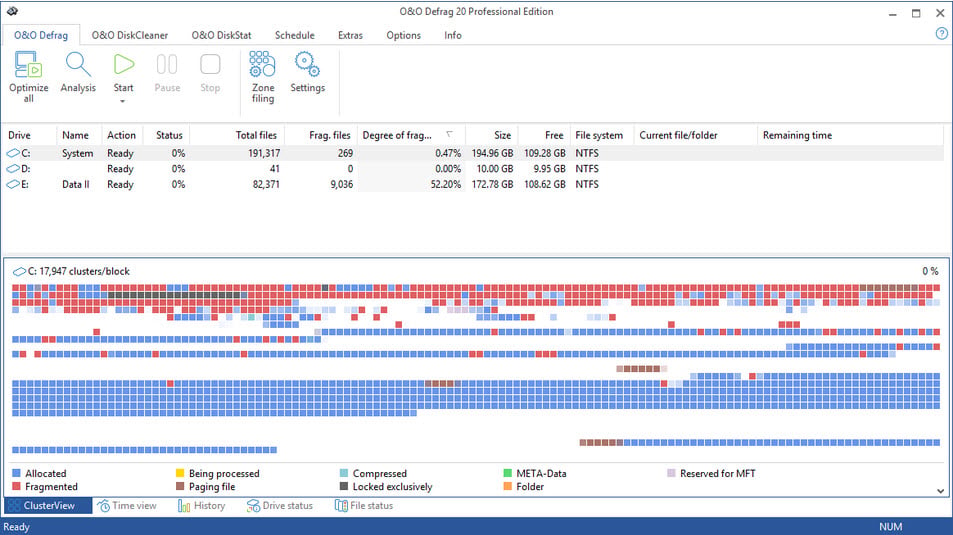The width and height of the screenshot is (953, 535).
Task: Click the Reserved for MFT swatch
Action: tap(671, 473)
